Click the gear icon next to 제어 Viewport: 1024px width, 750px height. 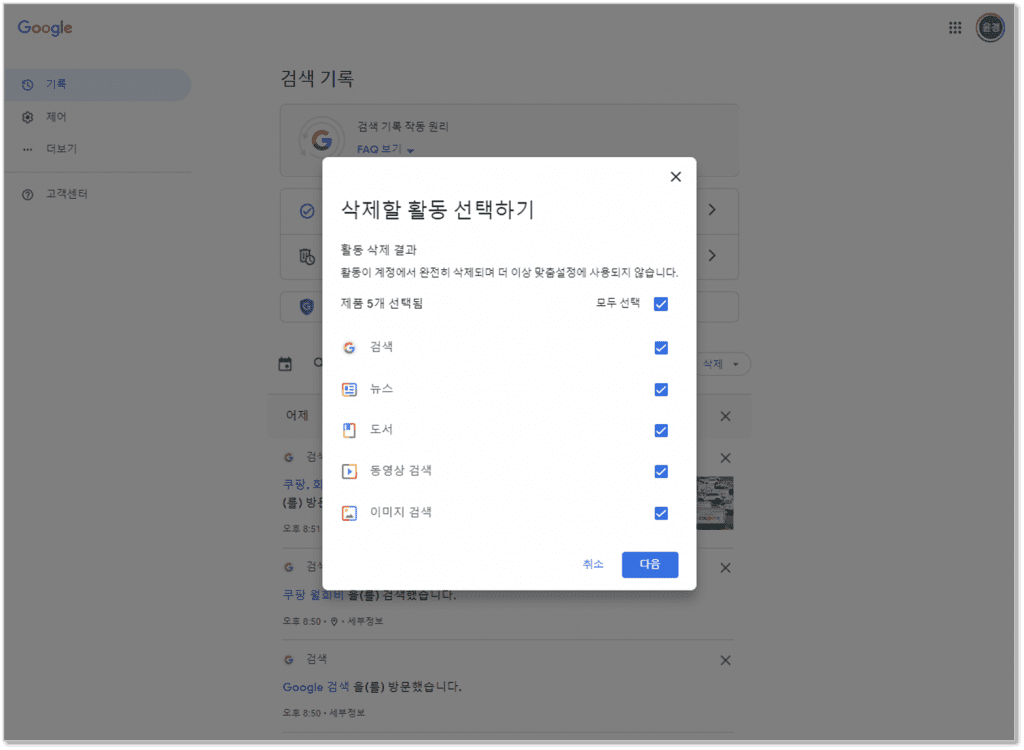coord(27,118)
